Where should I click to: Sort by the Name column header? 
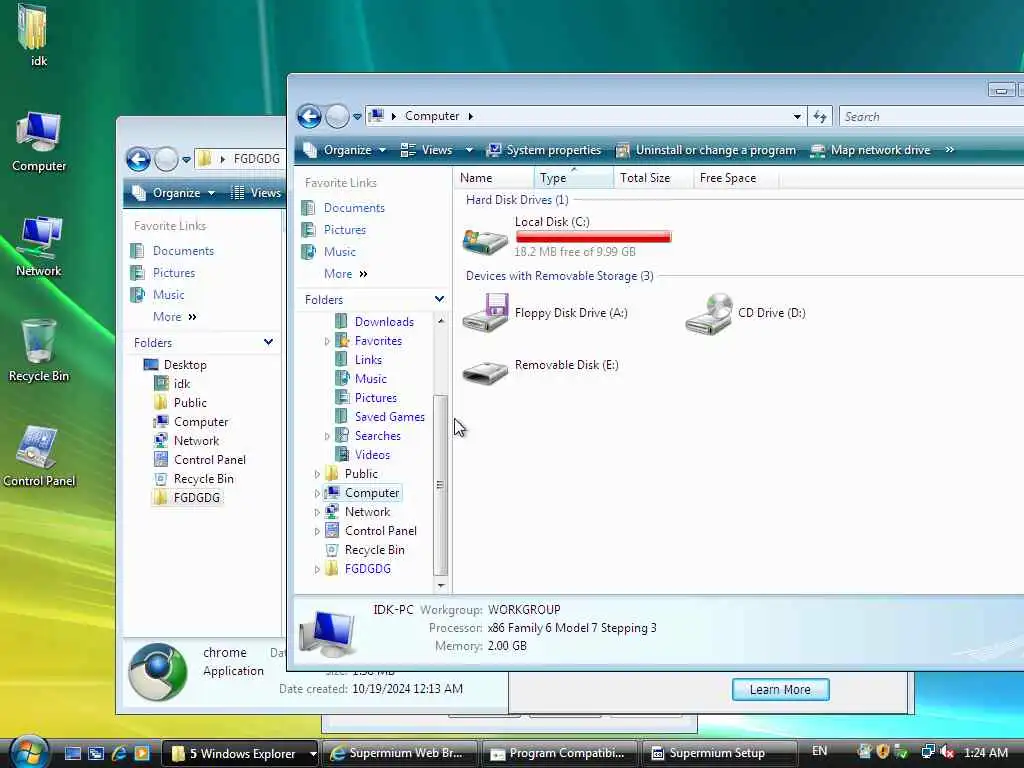click(494, 178)
